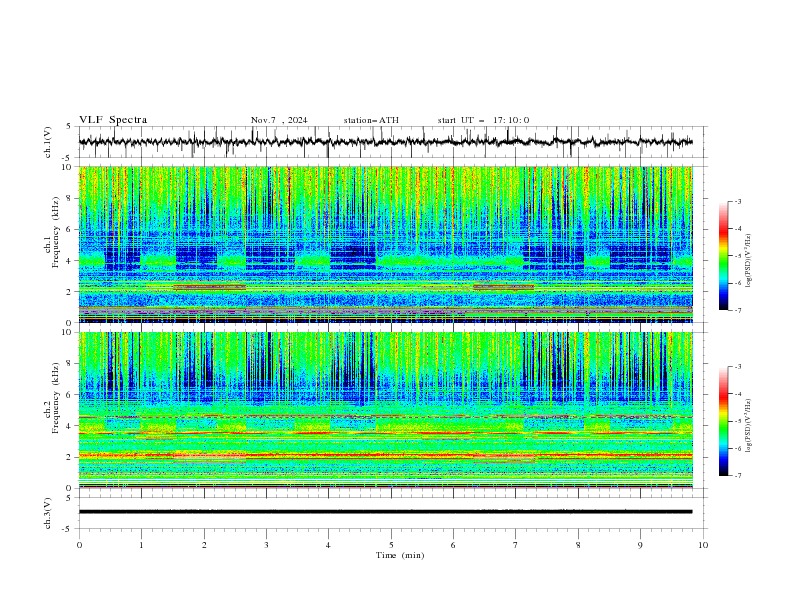
Task: Select the "6" kHz tick of ch.2 spectrogram
Action: click(x=71, y=395)
